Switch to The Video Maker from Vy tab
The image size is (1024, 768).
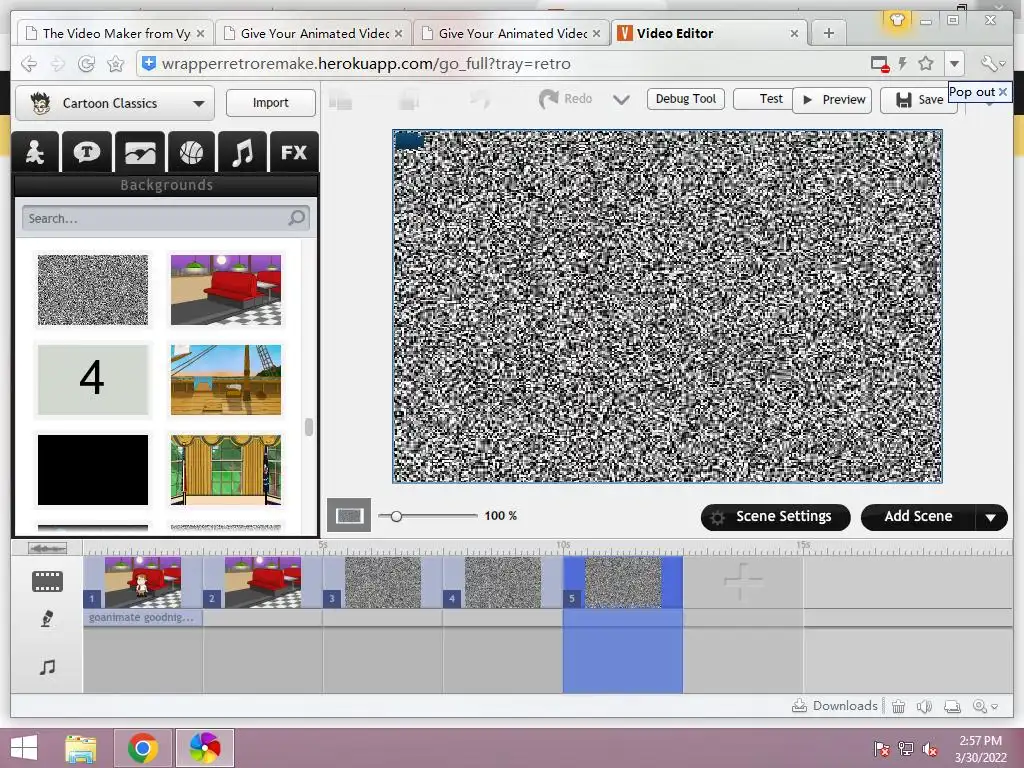tap(114, 33)
